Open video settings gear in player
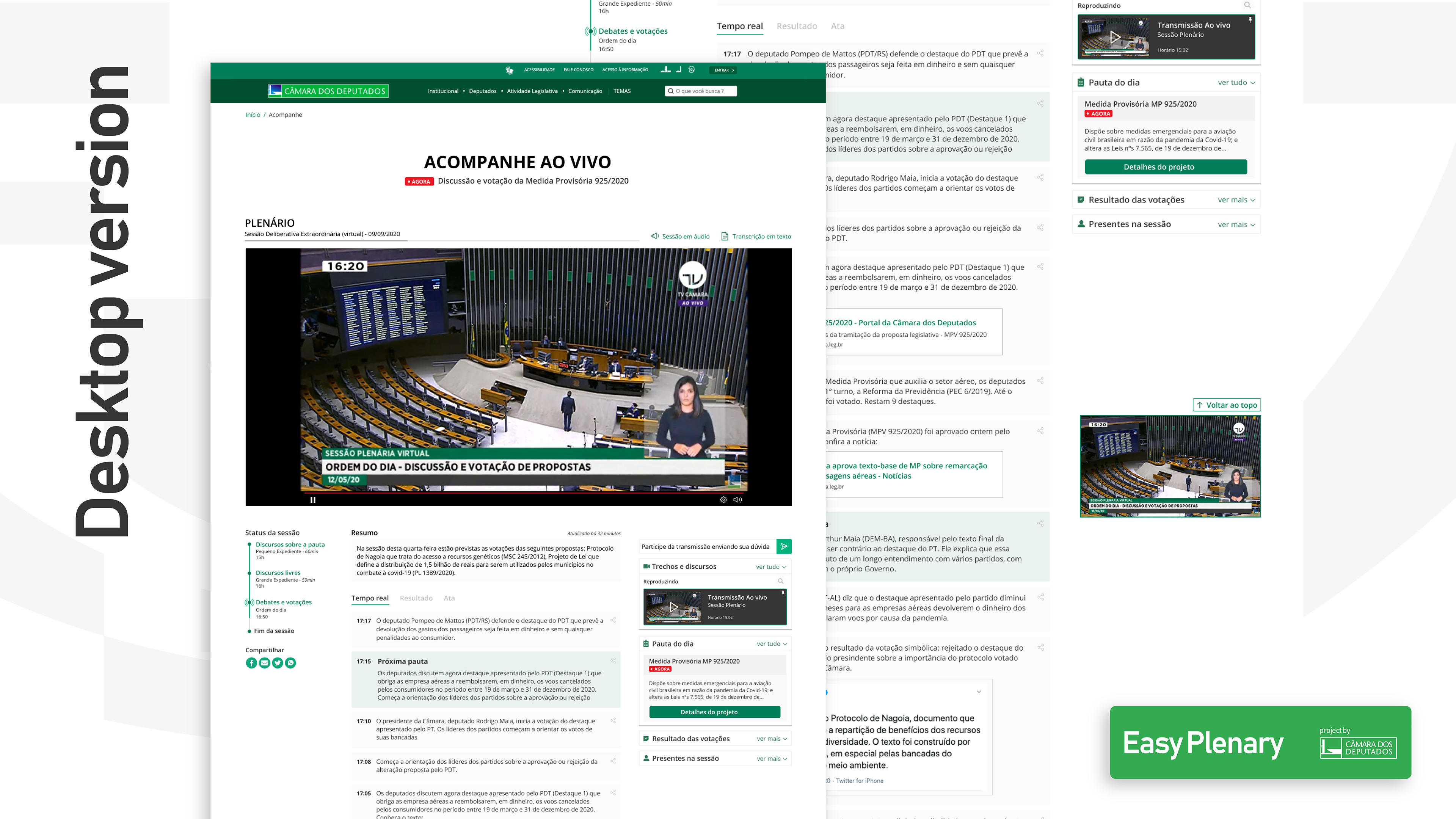Image resolution: width=1456 pixels, height=819 pixels. pyautogui.click(x=723, y=500)
